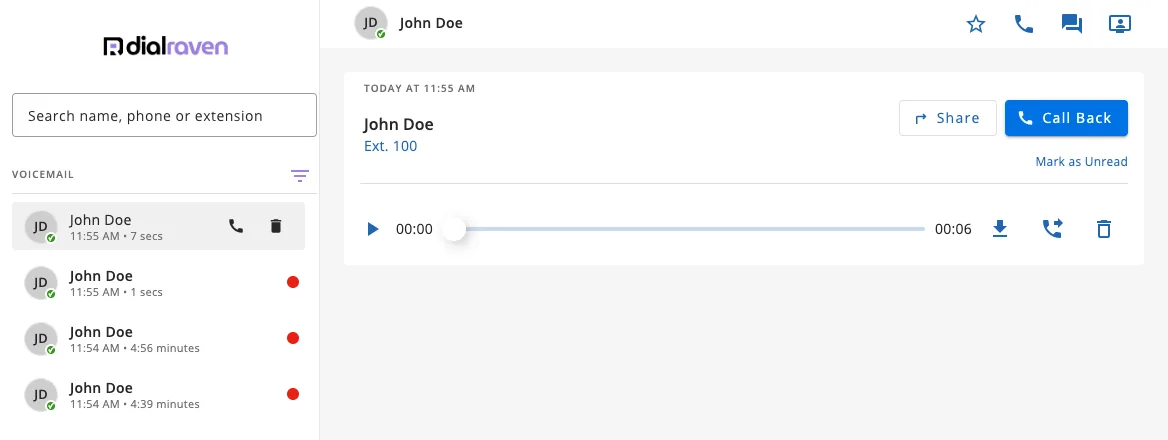Click the 00:06 duration label
Image resolution: width=1168 pixels, height=440 pixels.
click(x=953, y=229)
